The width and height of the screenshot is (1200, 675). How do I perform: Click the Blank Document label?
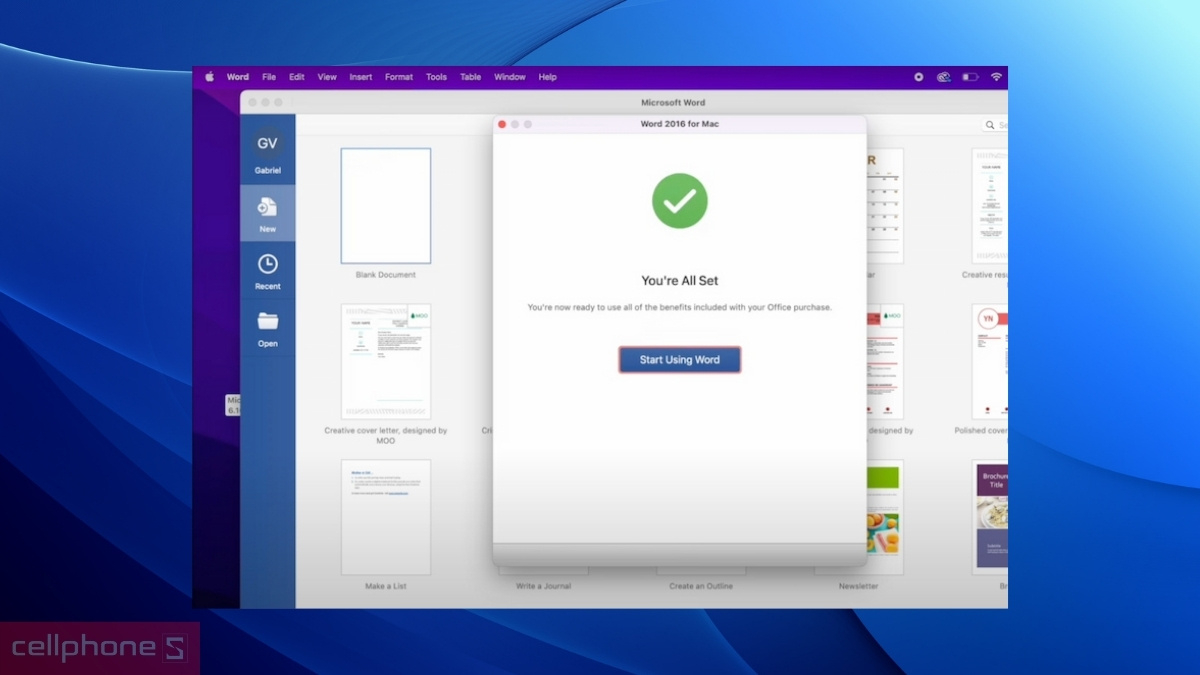386,275
